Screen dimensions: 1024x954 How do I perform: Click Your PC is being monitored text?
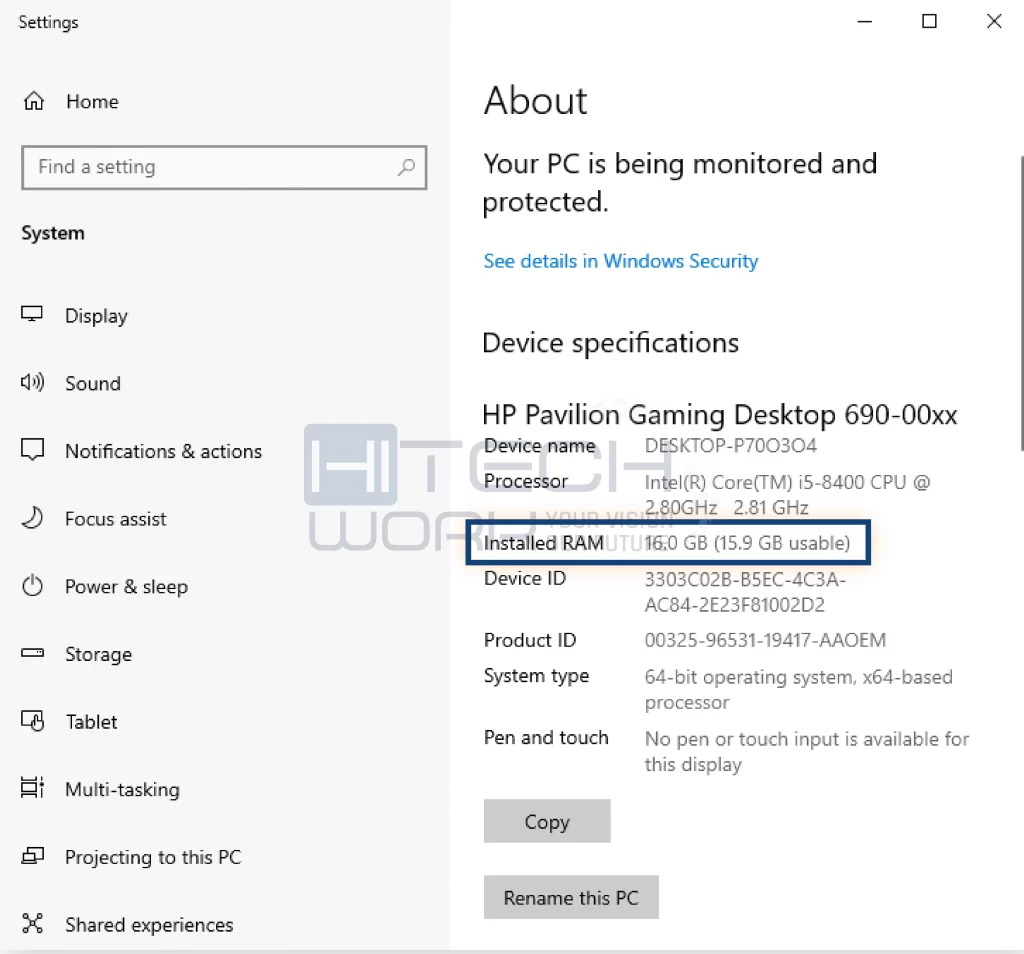click(x=679, y=183)
